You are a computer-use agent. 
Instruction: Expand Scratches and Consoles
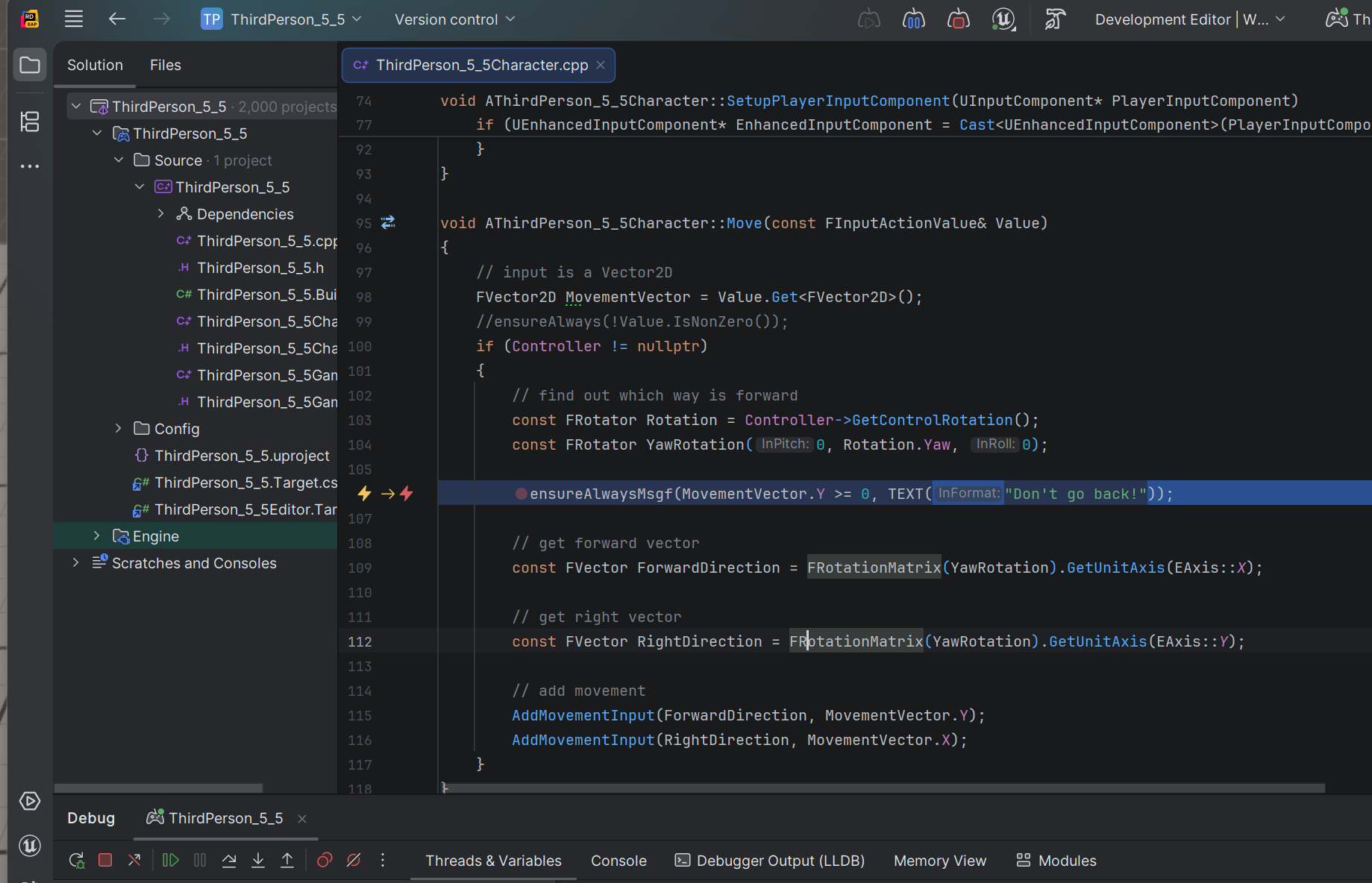click(75, 563)
